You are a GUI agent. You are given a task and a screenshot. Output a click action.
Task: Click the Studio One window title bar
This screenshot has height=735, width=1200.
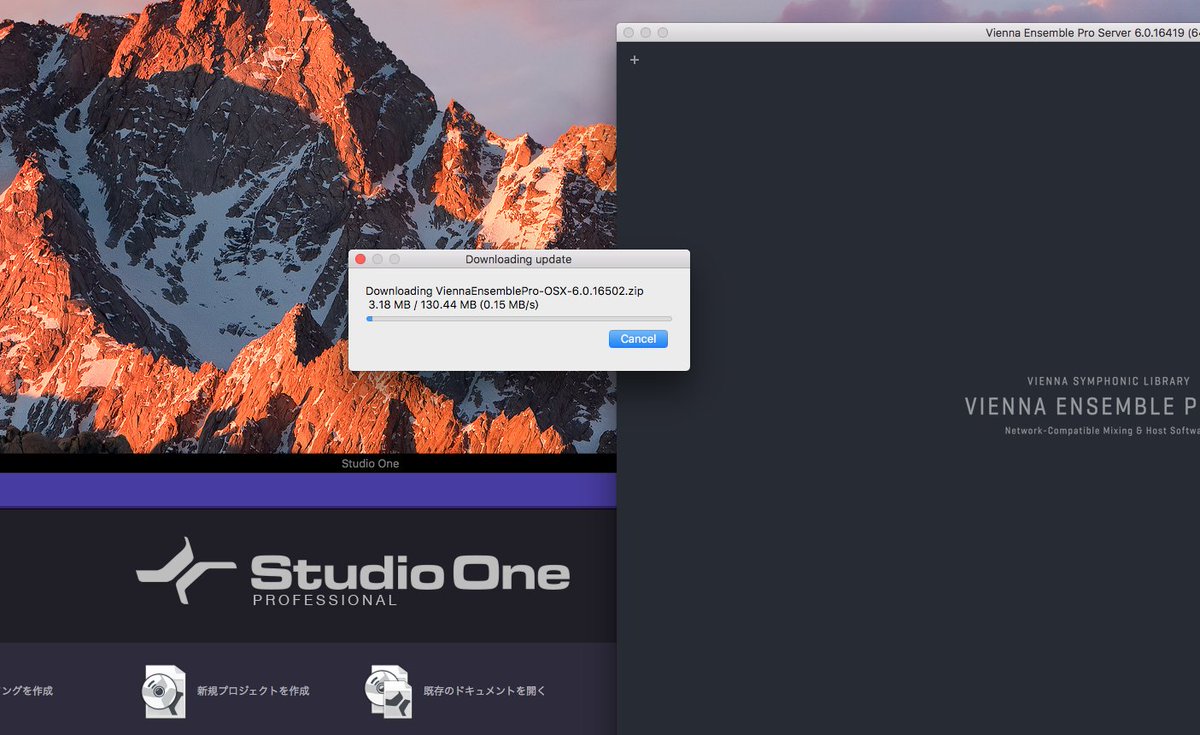click(x=308, y=464)
